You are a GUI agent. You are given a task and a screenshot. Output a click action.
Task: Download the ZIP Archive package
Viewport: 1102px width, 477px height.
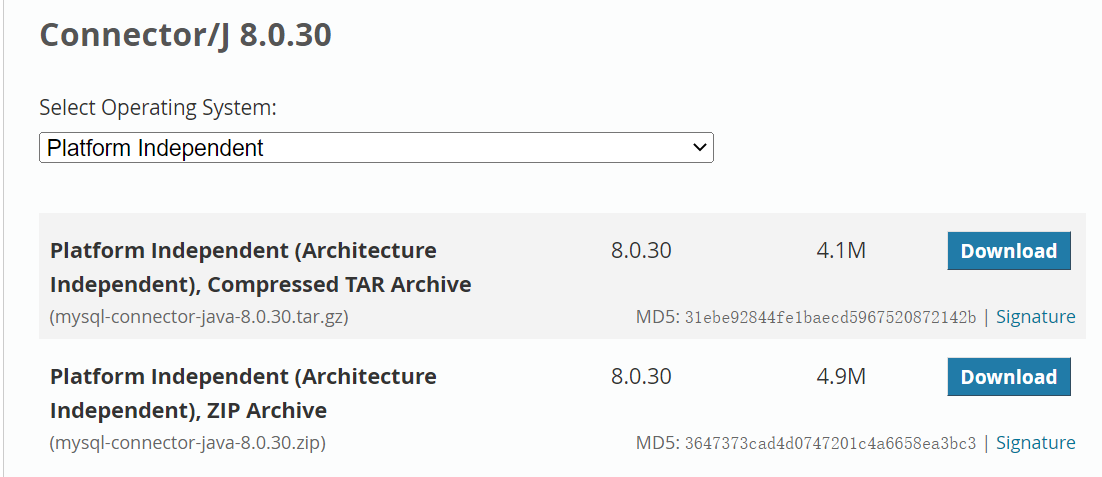(x=1008, y=377)
